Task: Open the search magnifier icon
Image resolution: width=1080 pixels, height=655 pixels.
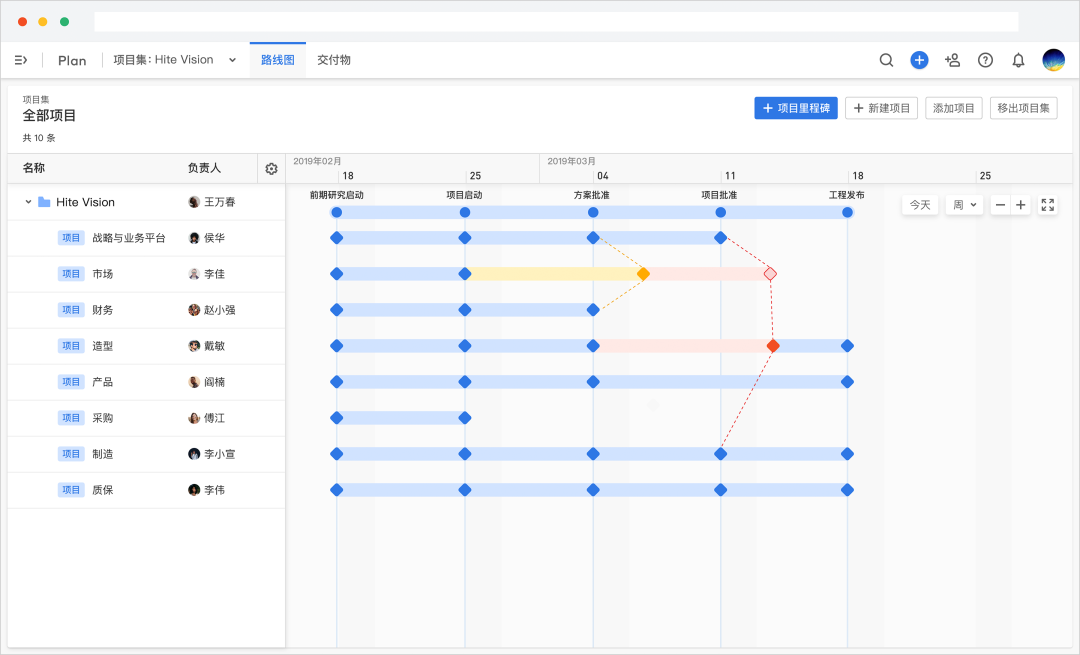Action: [x=886, y=60]
